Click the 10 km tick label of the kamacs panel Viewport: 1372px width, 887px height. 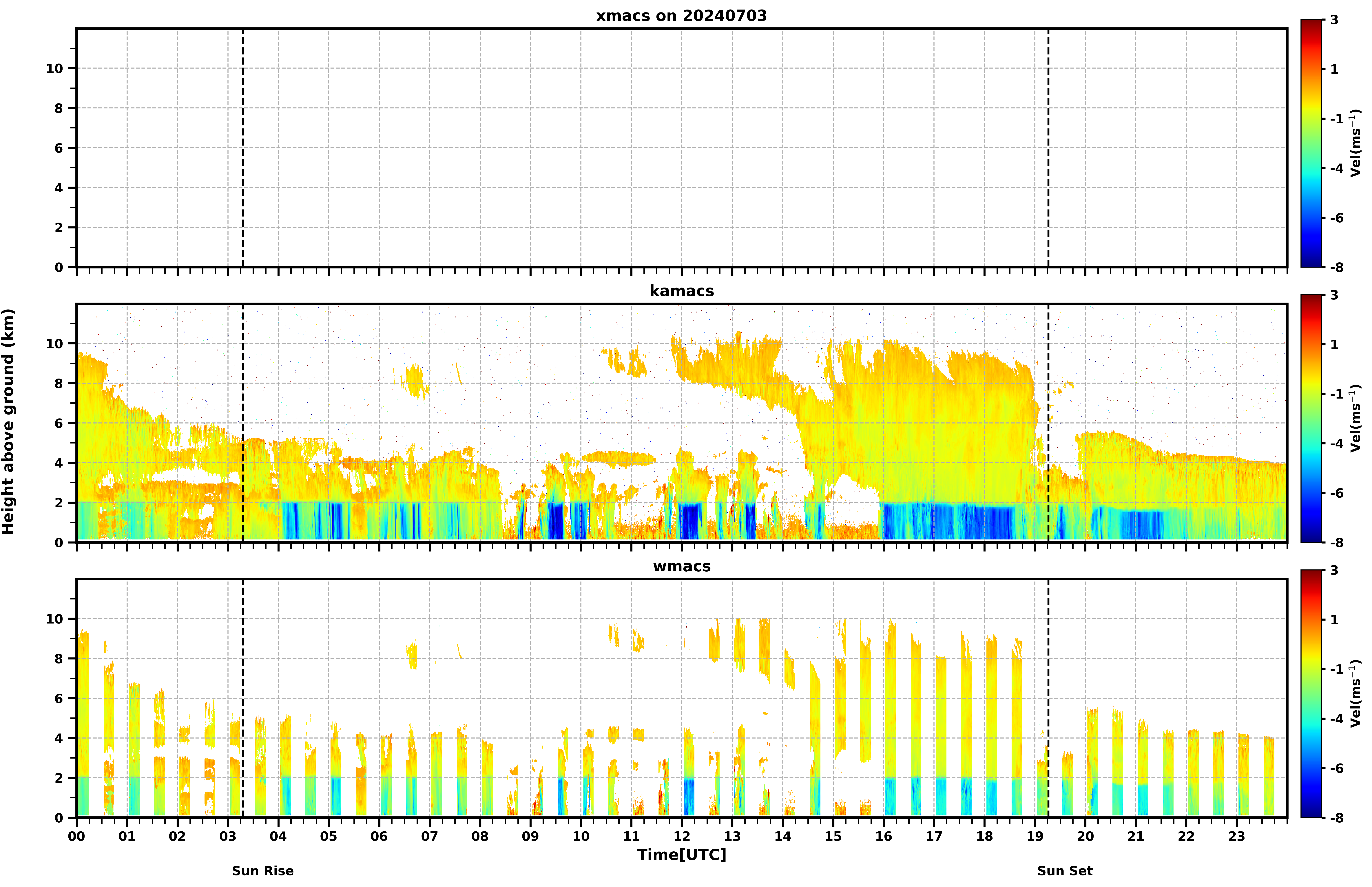point(54,344)
